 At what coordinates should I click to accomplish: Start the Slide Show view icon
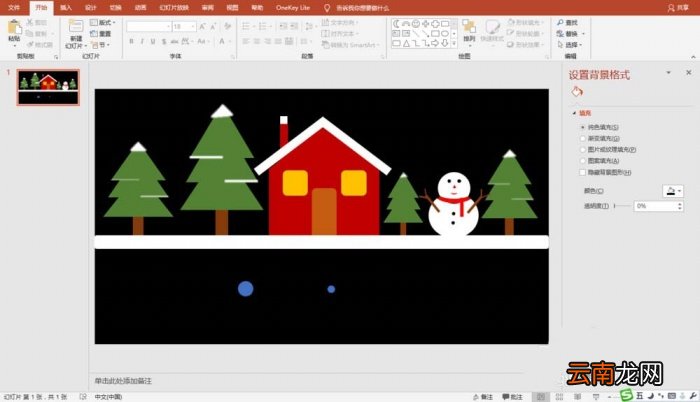click(596, 397)
